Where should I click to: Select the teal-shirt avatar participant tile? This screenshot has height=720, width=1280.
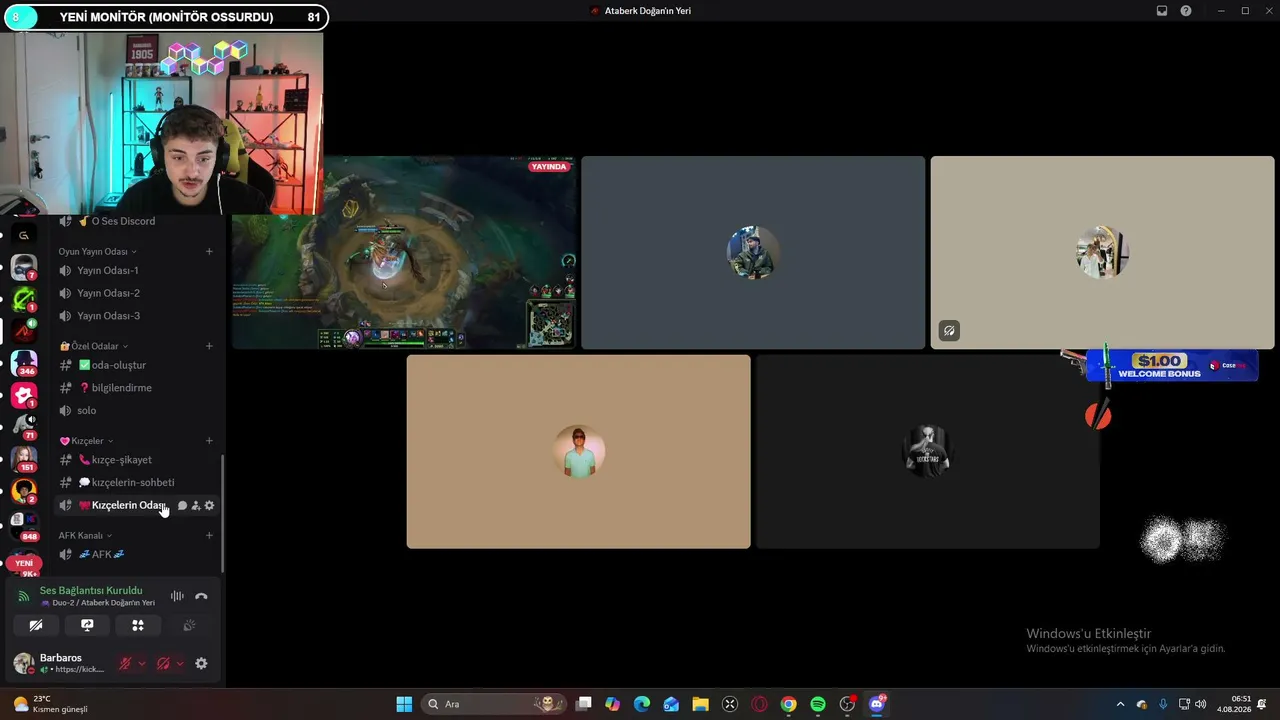578,451
